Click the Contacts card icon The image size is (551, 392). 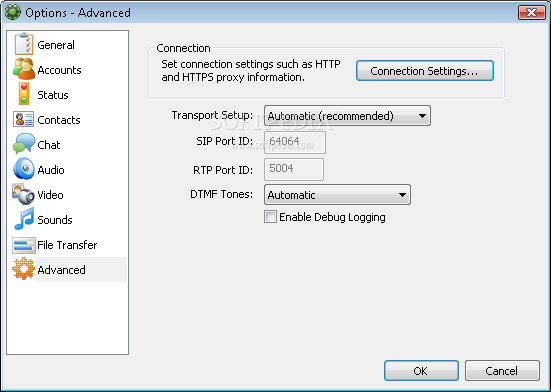(24, 119)
